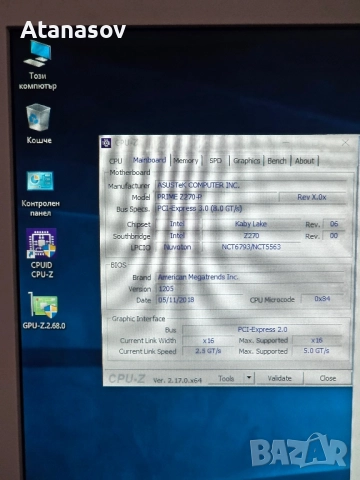Click the Max. Supported speed 5.0 GT/s
The image size is (360, 480).
[x=317, y=351]
